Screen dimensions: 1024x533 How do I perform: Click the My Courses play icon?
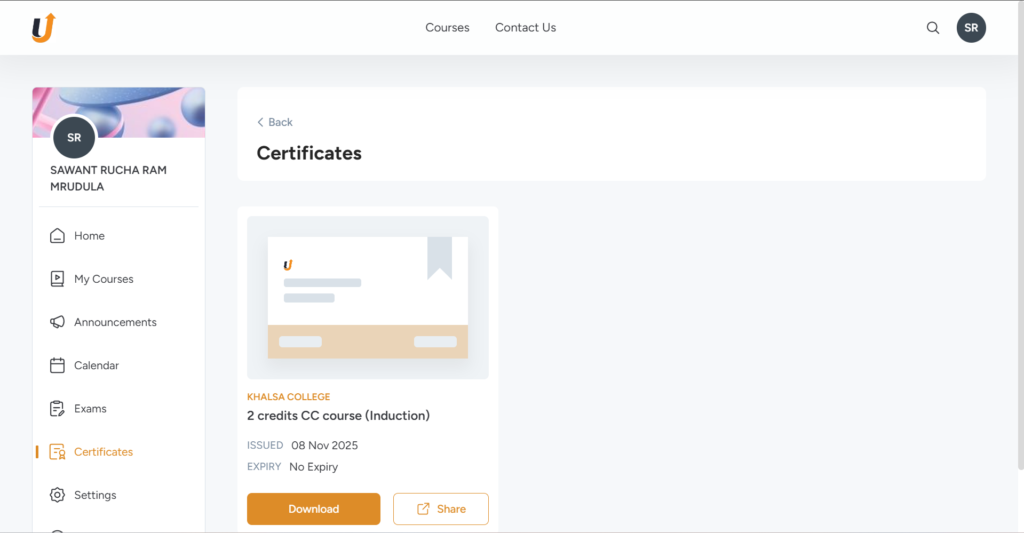coord(57,279)
